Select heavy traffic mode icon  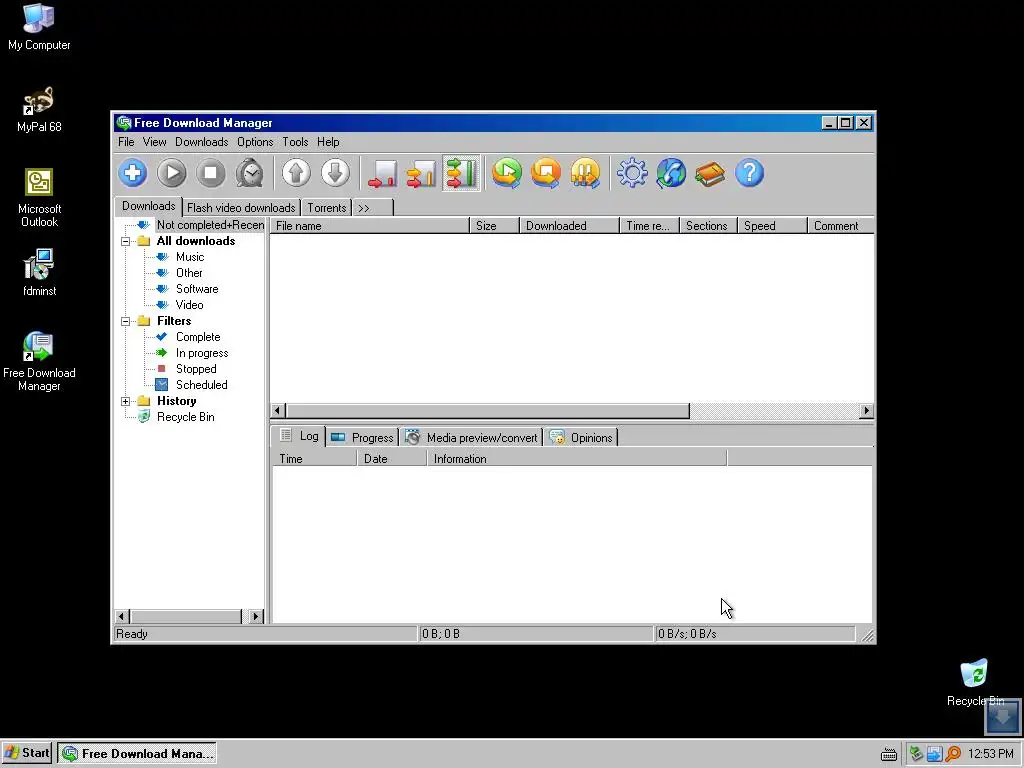coord(461,173)
